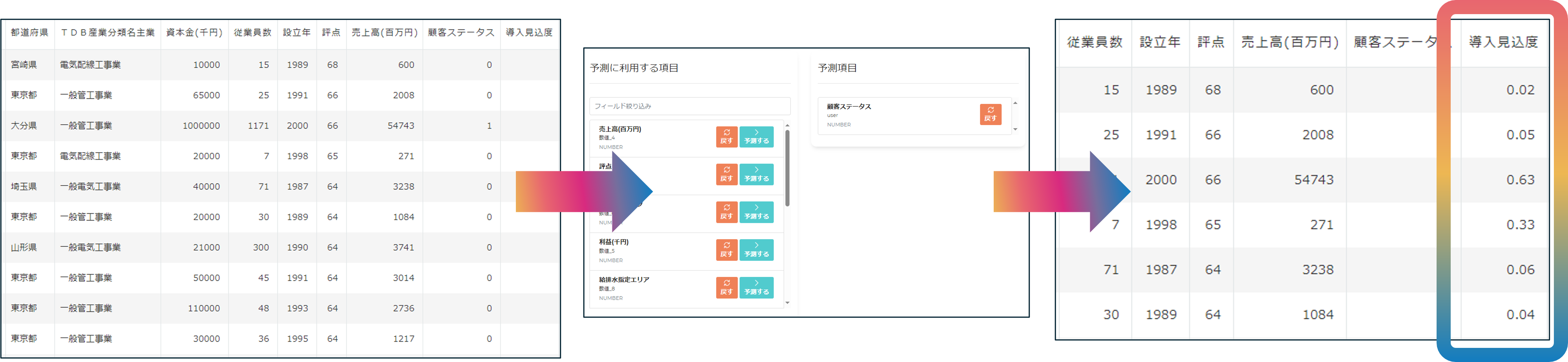Select the 利益(千円) field entry

click(686, 251)
